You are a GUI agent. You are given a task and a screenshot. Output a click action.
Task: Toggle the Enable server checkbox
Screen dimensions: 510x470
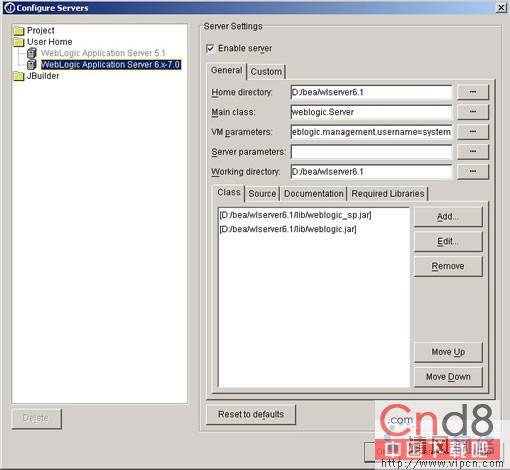click(x=210, y=49)
